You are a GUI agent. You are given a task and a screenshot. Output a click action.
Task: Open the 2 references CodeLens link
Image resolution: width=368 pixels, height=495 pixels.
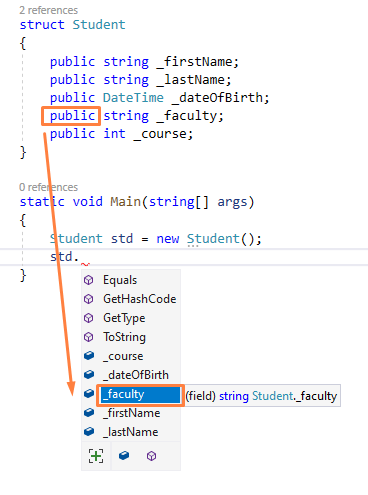[x=49, y=10]
